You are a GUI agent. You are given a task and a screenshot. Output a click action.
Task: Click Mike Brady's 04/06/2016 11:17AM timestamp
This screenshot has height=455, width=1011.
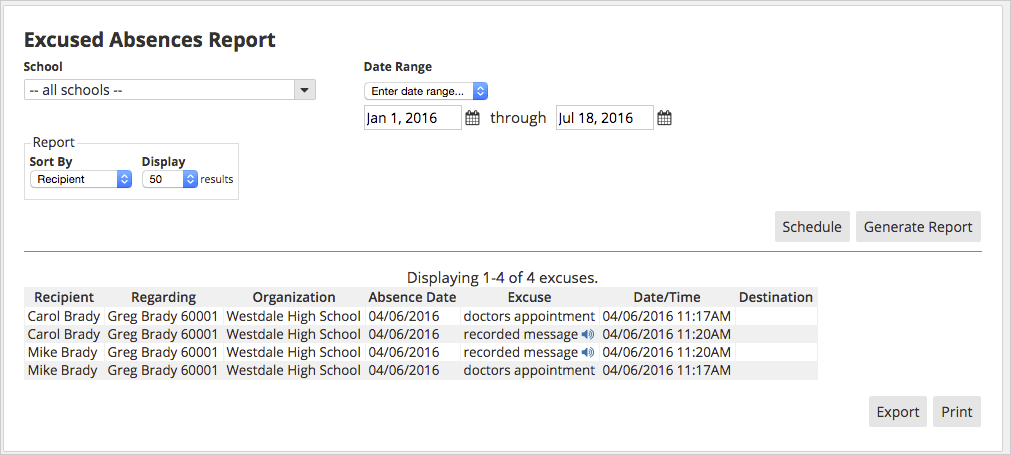[667, 371]
